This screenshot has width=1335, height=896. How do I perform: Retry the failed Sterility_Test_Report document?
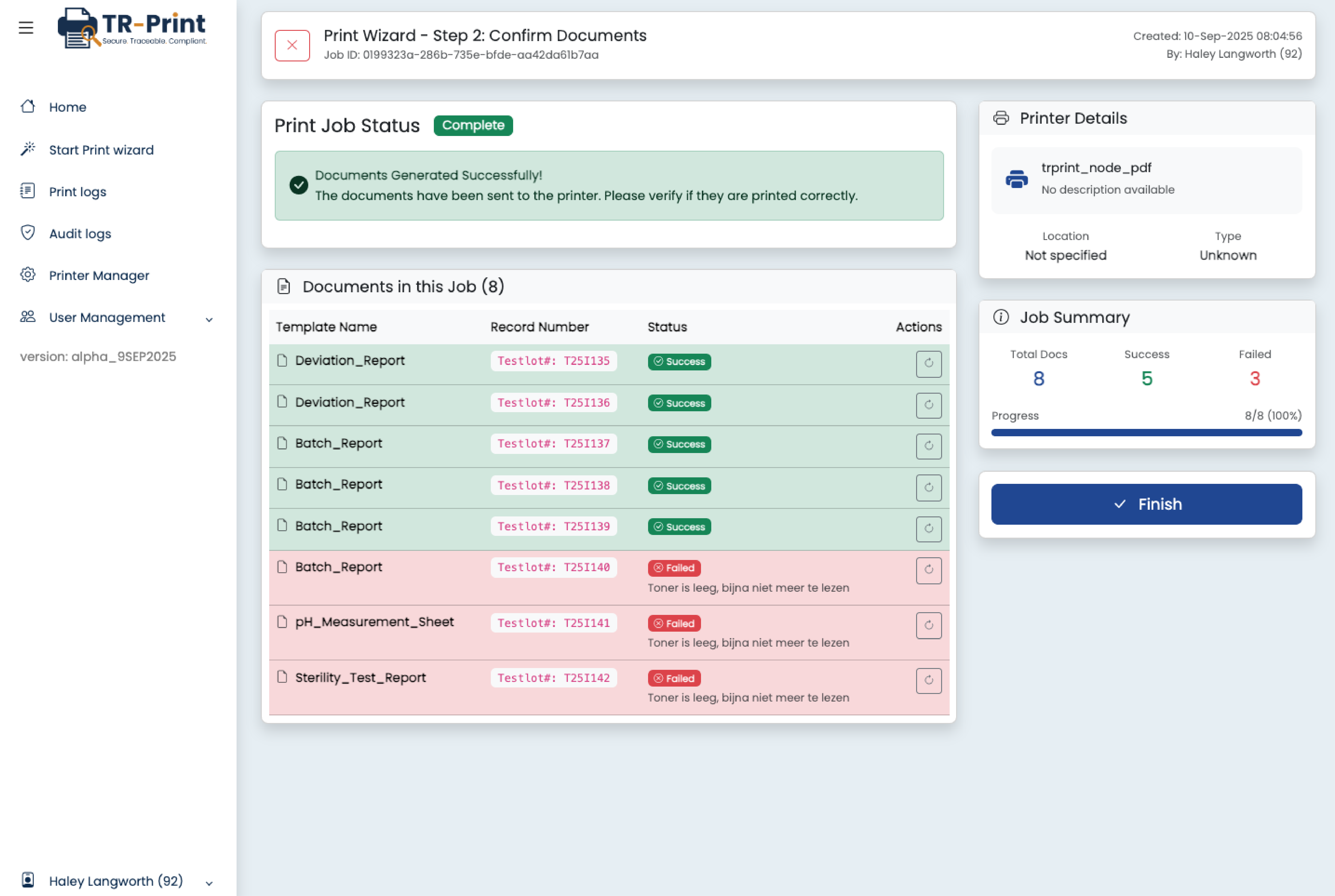pyautogui.click(x=928, y=681)
